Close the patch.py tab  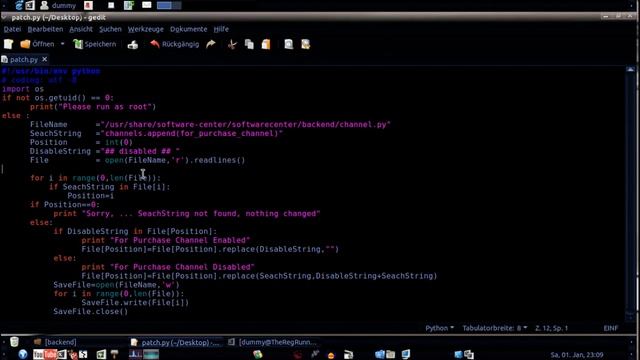[x=44, y=60]
